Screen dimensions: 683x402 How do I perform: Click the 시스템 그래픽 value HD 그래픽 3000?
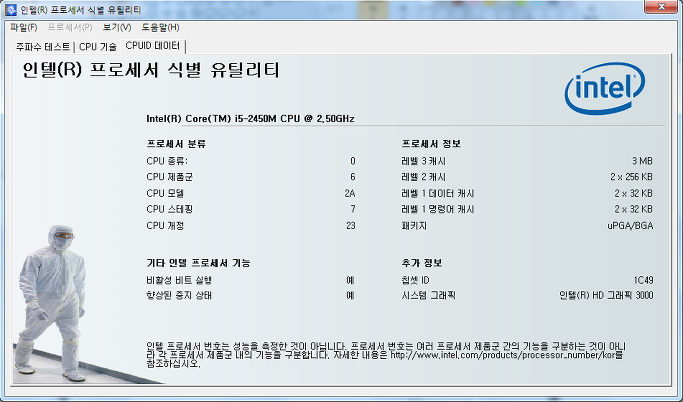point(606,295)
